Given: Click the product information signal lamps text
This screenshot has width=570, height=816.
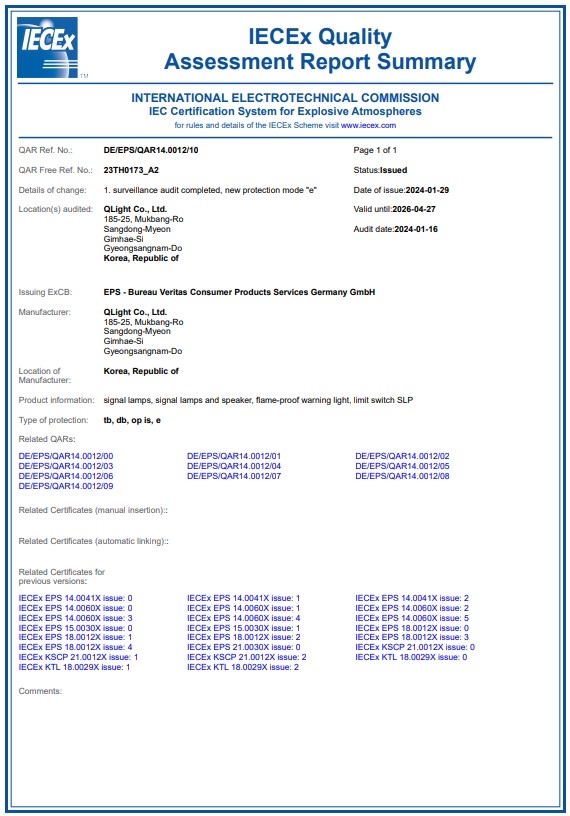Looking at the screenshot, I should click(258, 400).
